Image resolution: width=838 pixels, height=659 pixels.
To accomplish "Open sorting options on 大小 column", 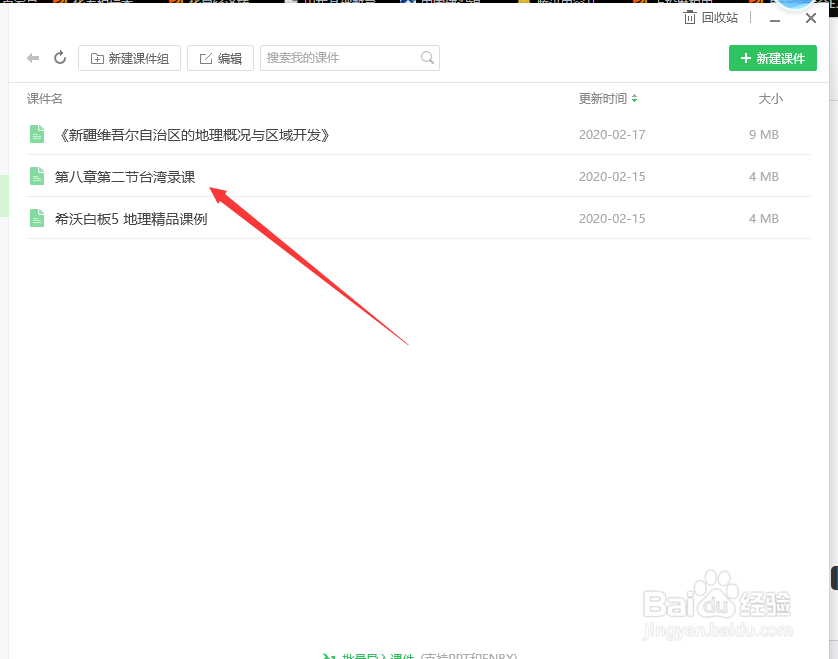I will [x=770, y=98].
